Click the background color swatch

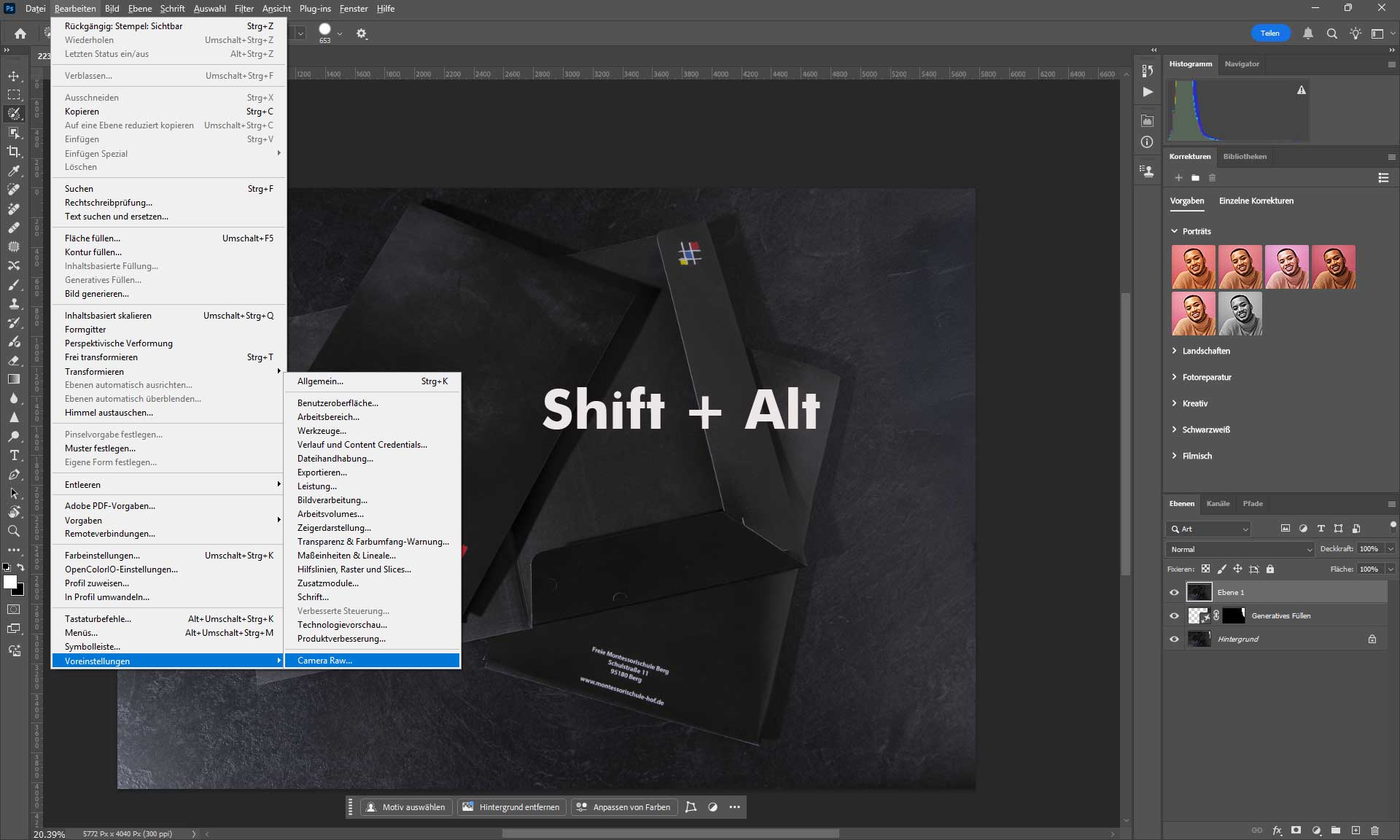[x=19, y=590]
